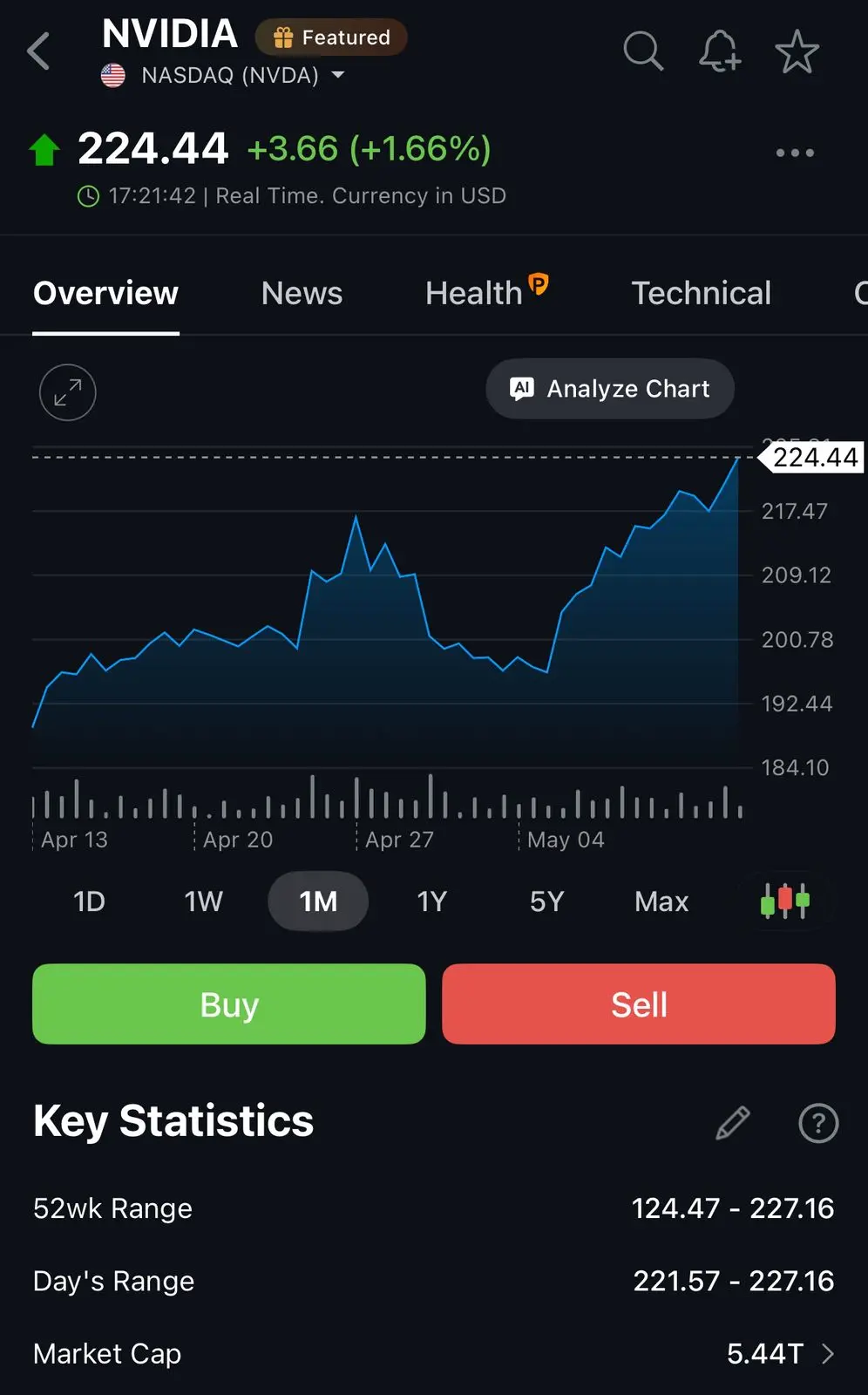Go to the Technical tab
The image size is (868, 1395).
tap(702, 294)
